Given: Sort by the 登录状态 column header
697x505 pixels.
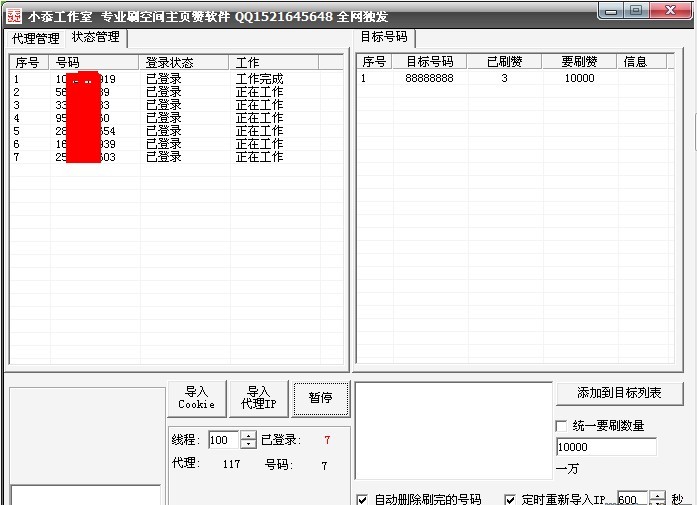Looking at the screenshot, I should coord(183,62).
